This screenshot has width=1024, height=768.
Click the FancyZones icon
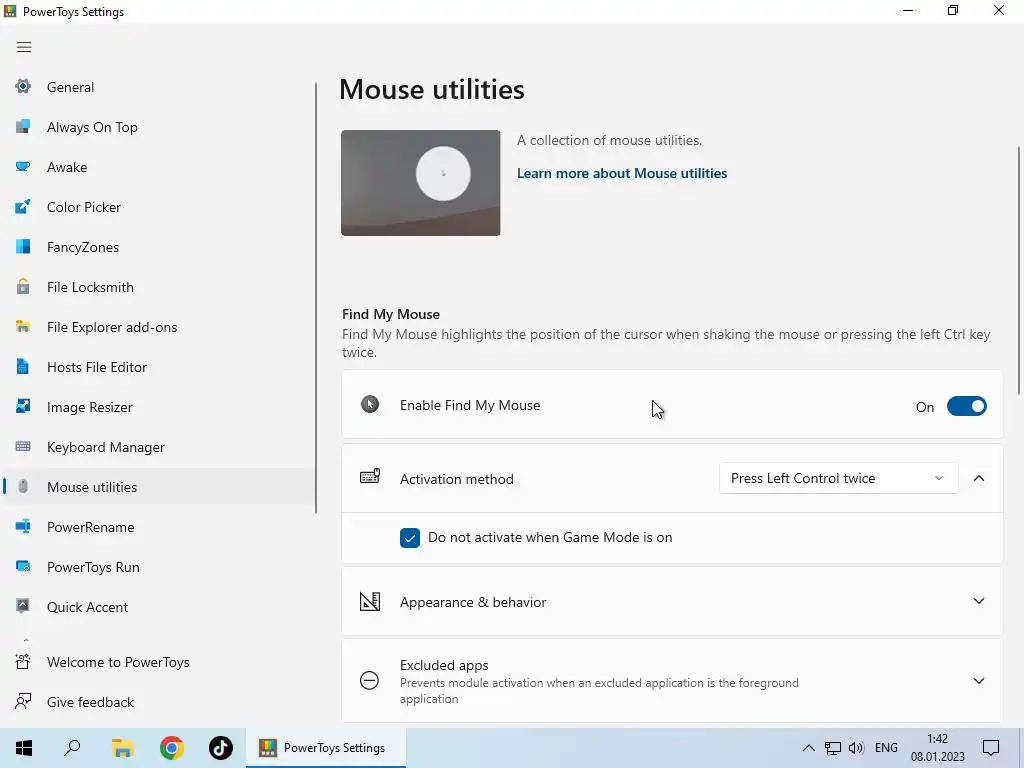click(23, 246)
